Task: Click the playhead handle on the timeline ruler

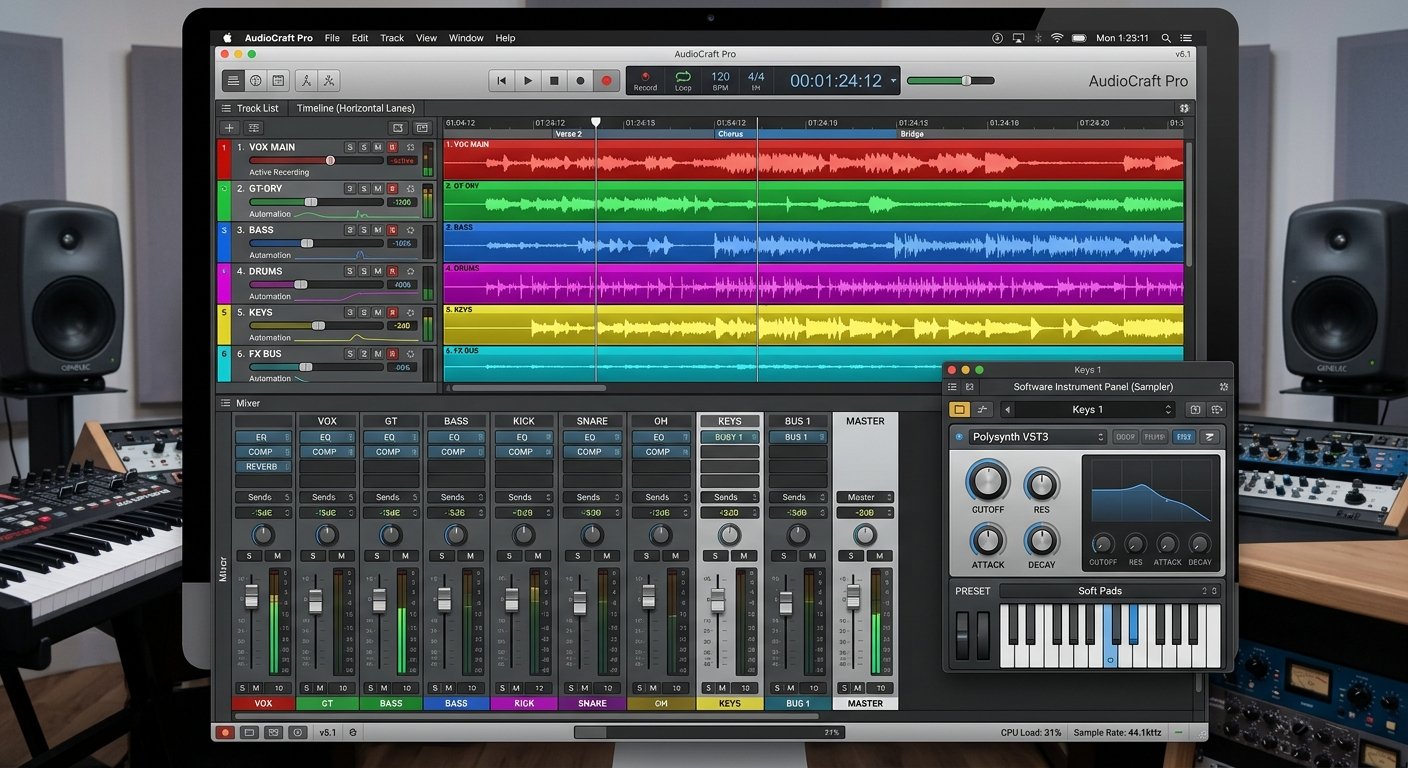Action: 596,122
